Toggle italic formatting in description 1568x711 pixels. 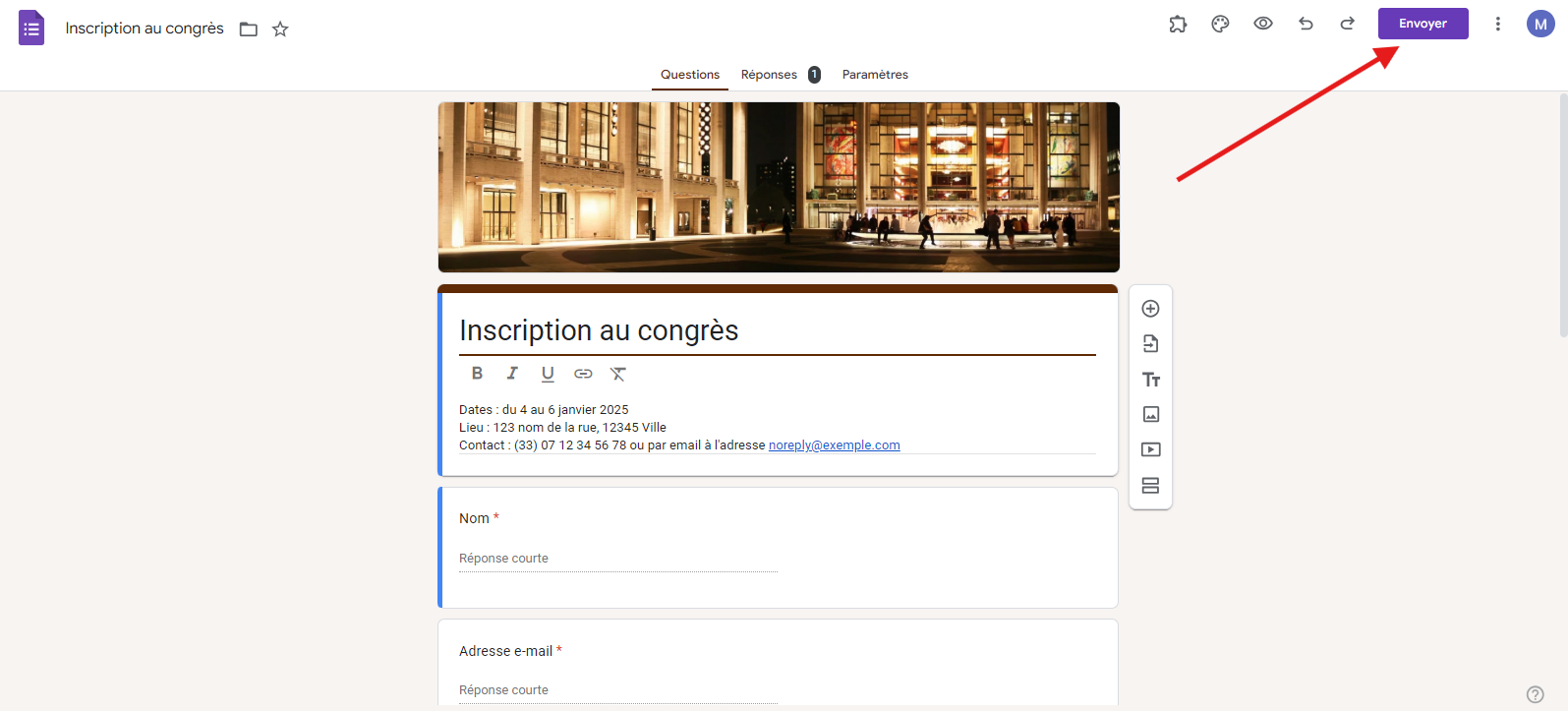512,374
